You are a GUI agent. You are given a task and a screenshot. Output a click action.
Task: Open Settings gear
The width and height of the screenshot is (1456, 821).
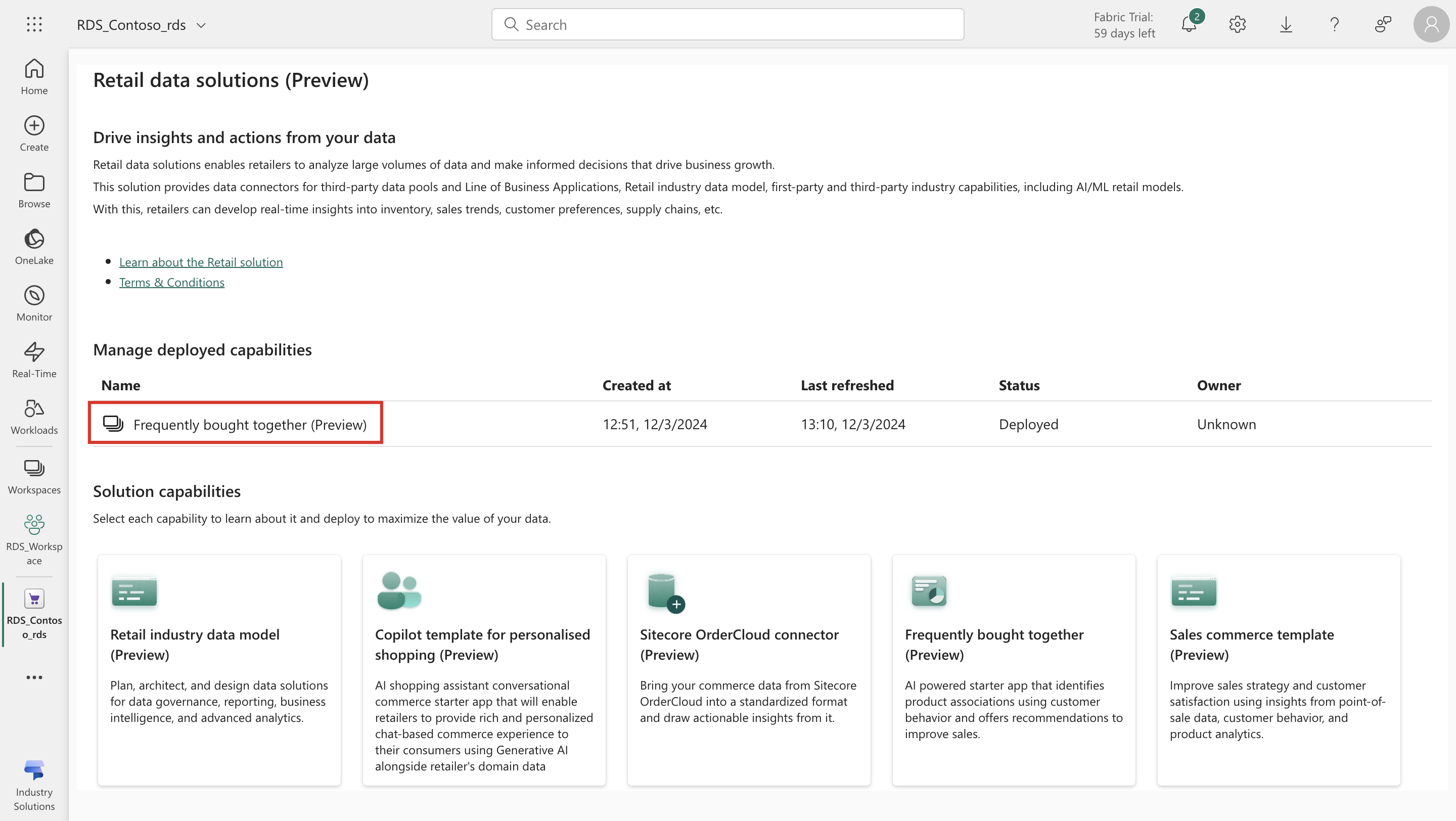(x=1237, y=24)
